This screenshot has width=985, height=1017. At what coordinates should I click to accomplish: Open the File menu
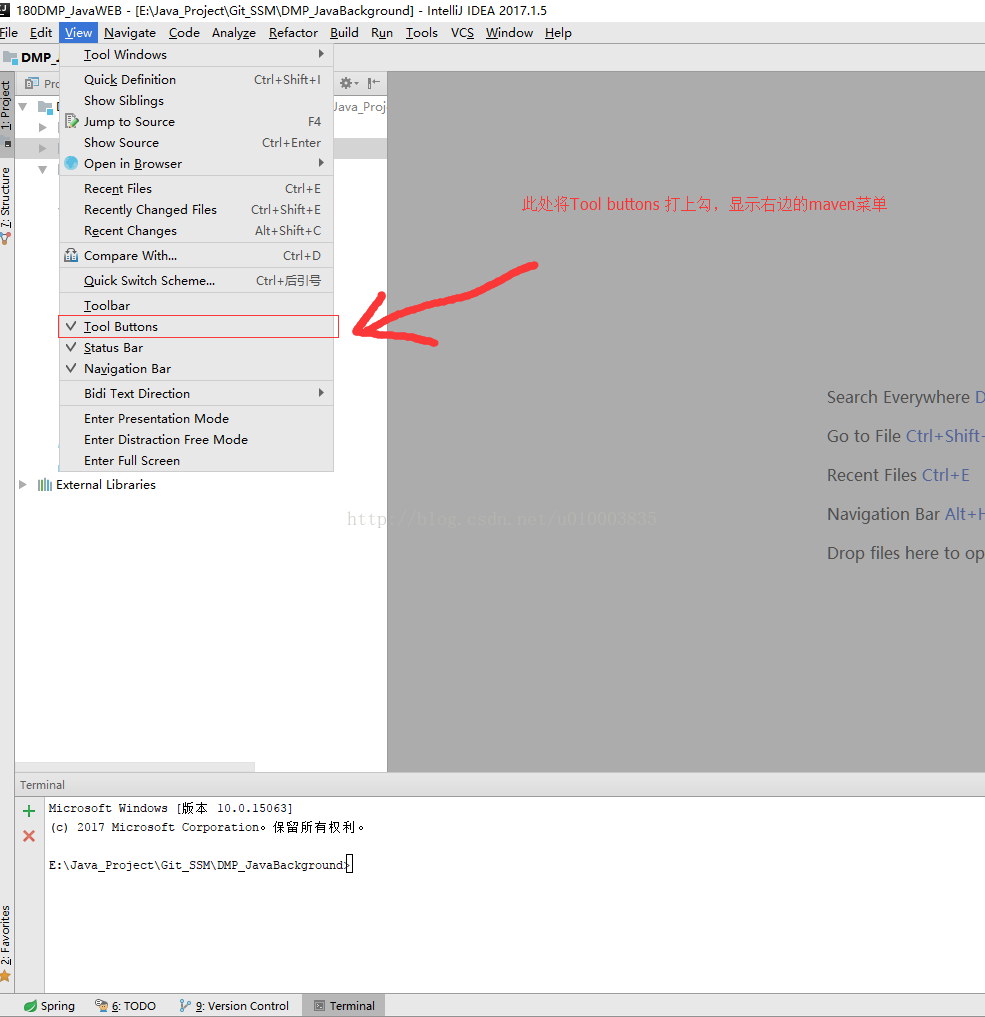pos(8,32)
